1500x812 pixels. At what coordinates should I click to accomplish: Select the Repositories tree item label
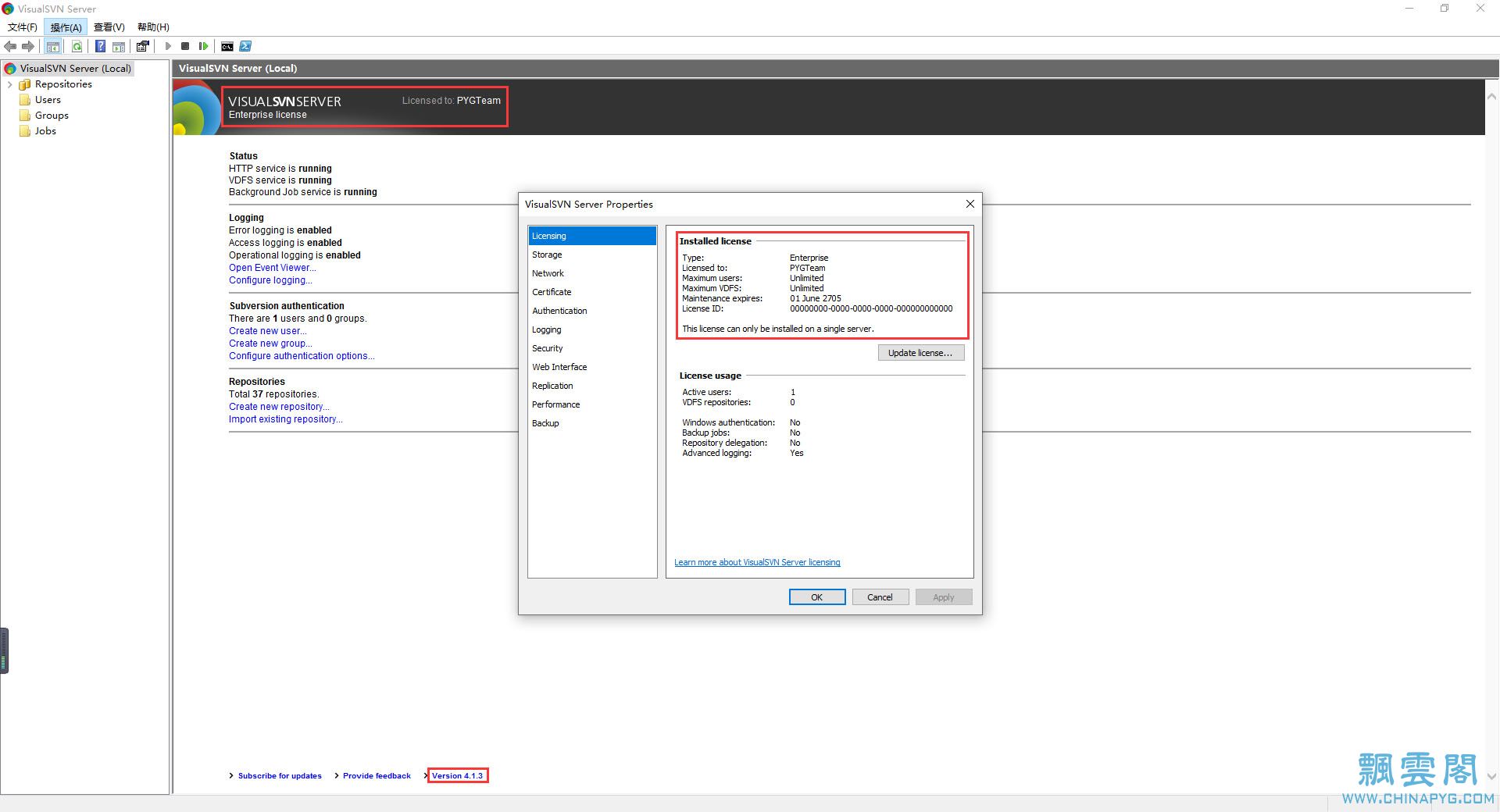pos(63,84)
